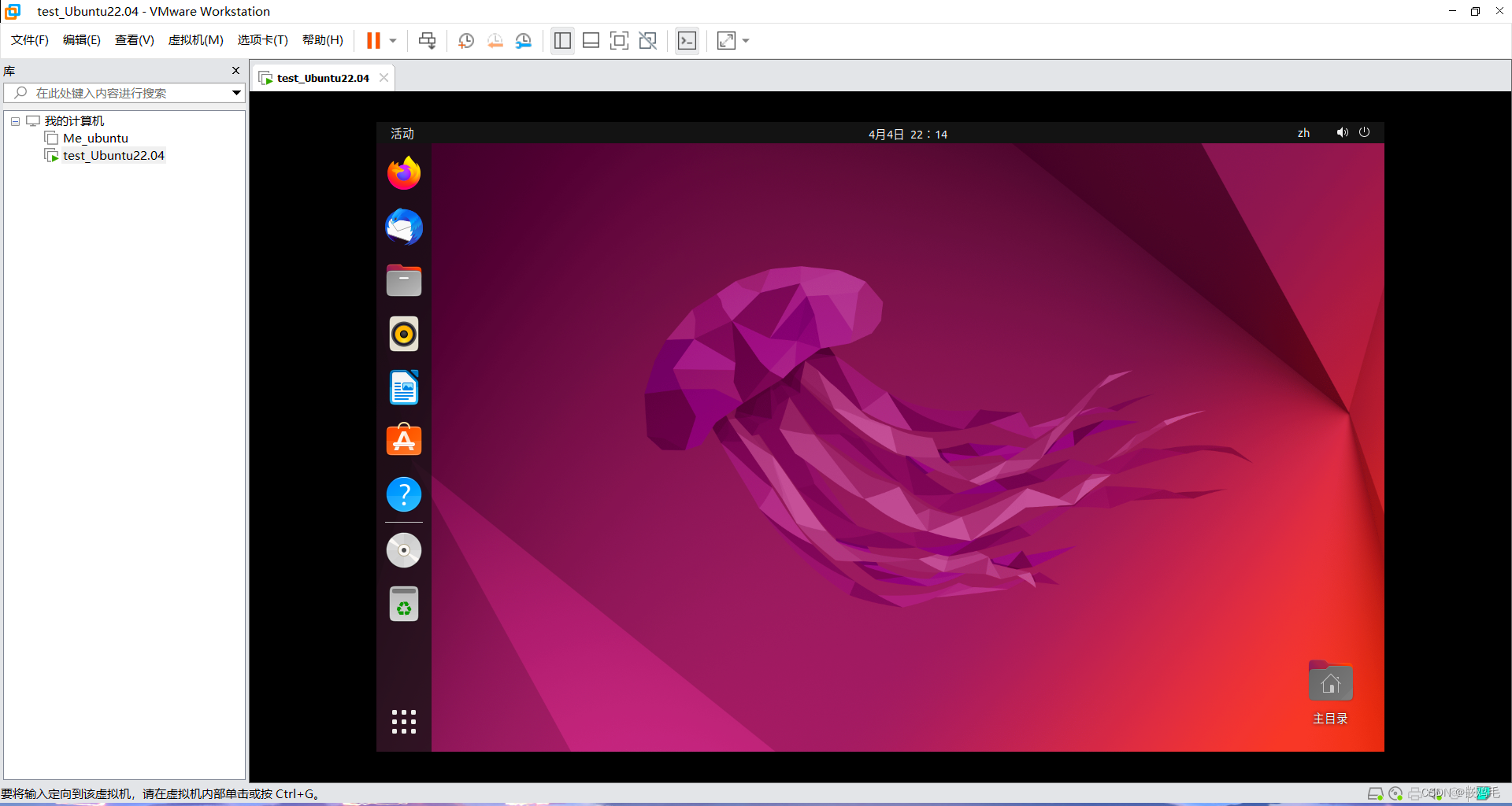Switch to Unity mode
The width and height of the screenshot is (1512, 806).
(x=647, y=40)
